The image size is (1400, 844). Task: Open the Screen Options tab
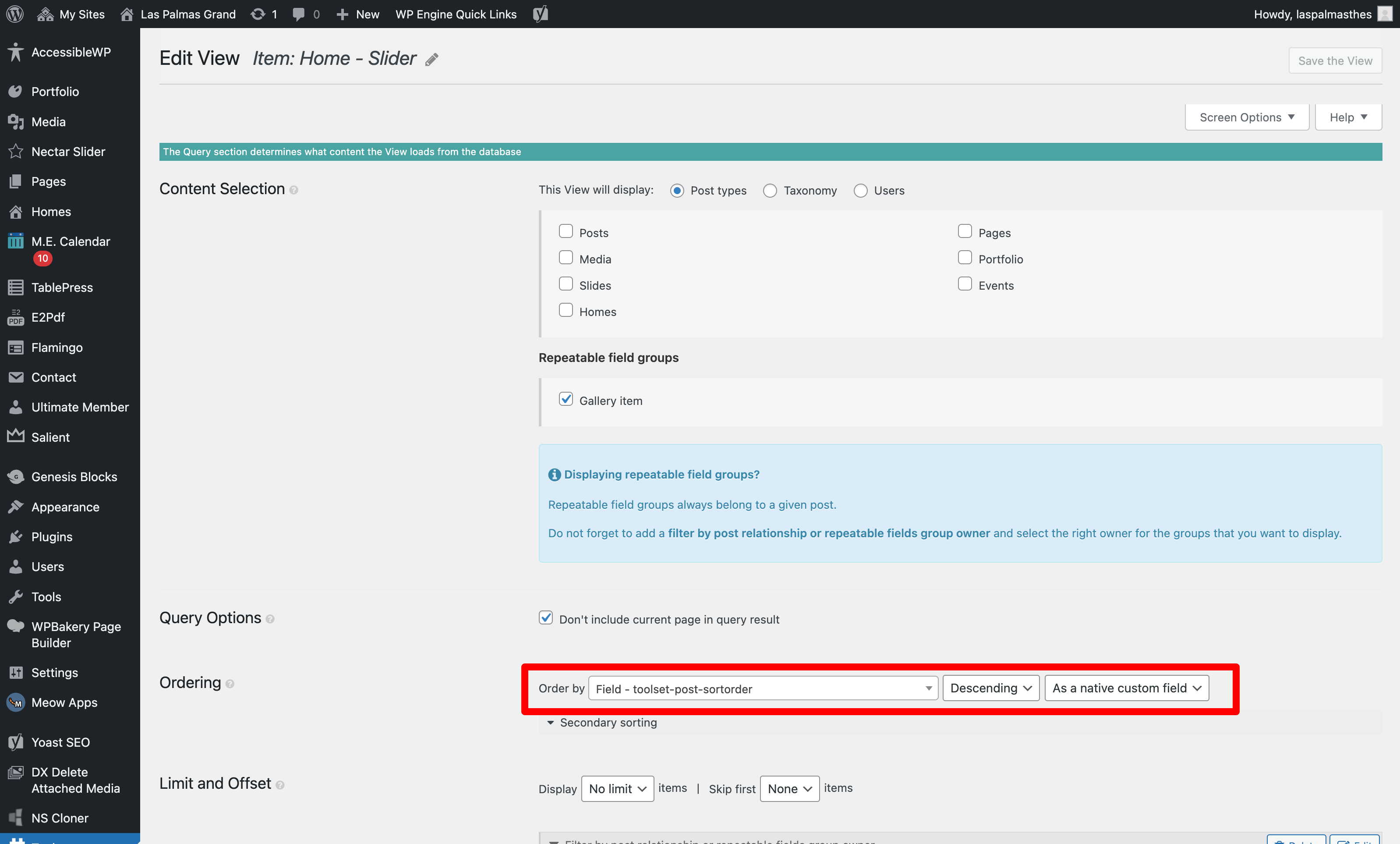1247,117
